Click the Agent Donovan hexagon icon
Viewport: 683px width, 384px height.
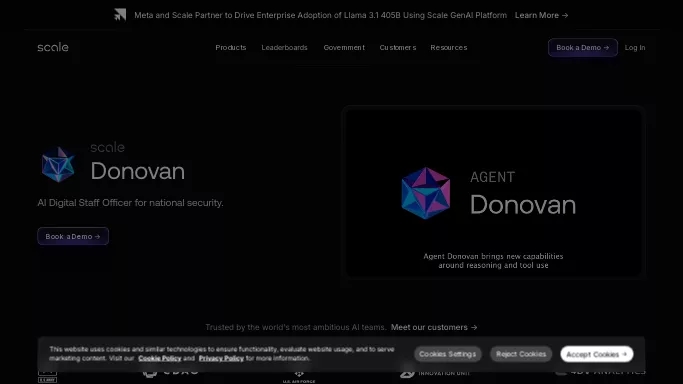click(x=426, y=193)
